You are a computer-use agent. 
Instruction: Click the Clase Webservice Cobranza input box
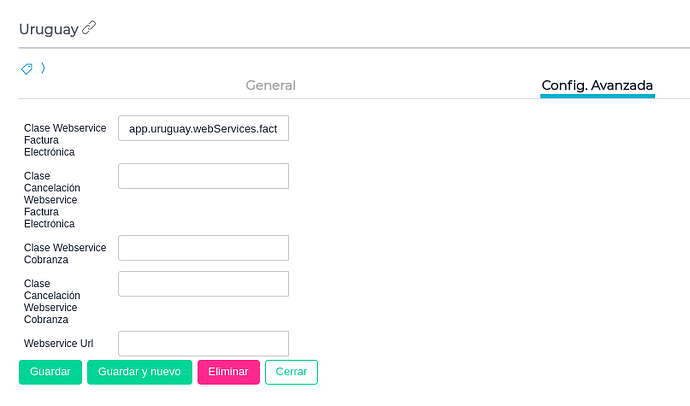[x=203, y=248]
